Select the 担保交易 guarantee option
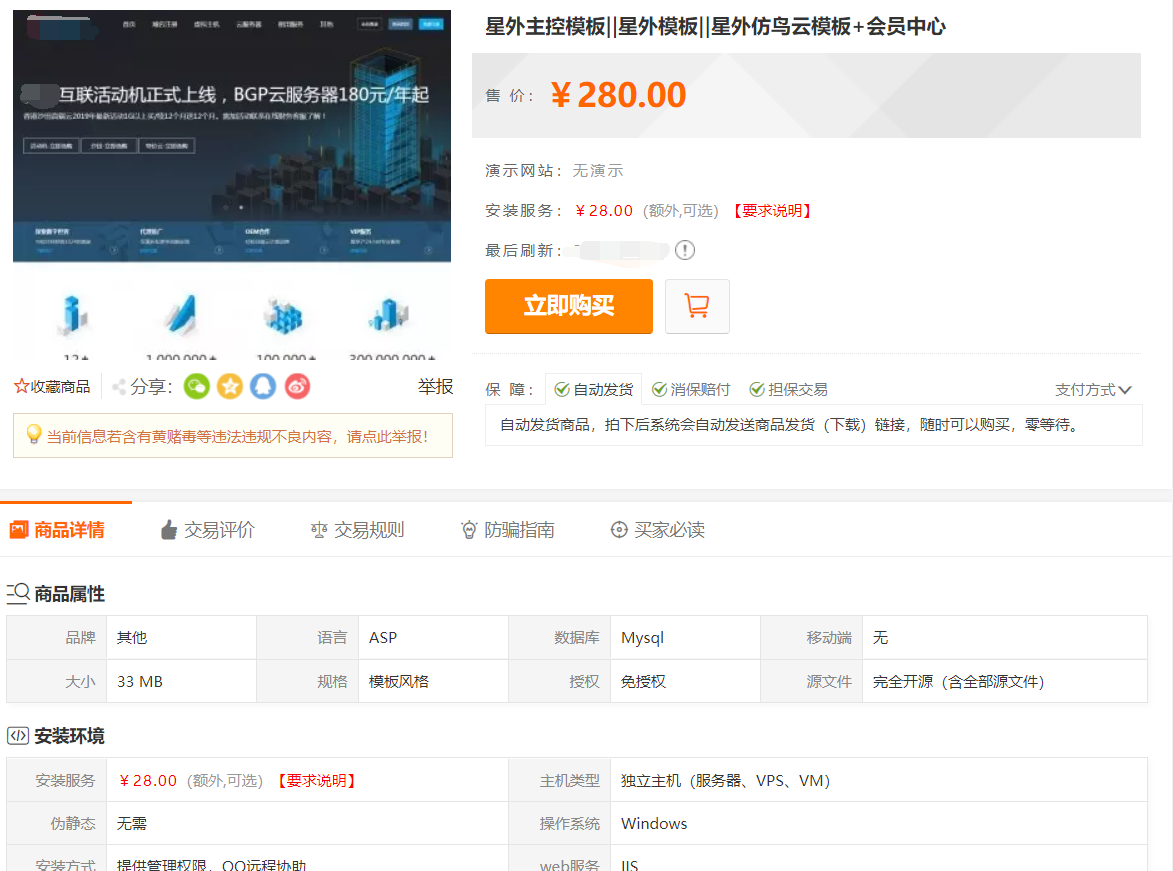The image size is (1173, 871). click(788, 390)
